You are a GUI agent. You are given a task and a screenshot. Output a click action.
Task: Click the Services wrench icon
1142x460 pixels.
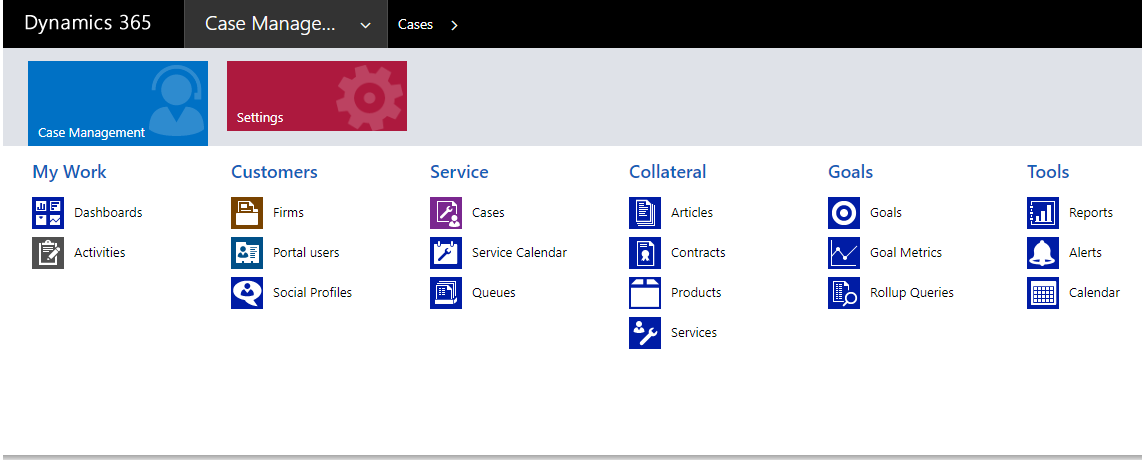(x=645, y=333)
